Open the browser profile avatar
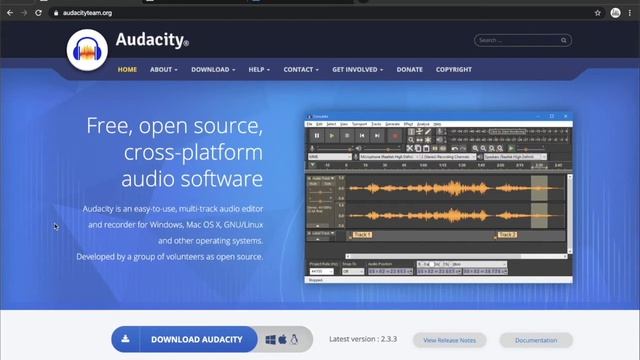640x360 pixels. pyautogui.click(x=616, y=13)
